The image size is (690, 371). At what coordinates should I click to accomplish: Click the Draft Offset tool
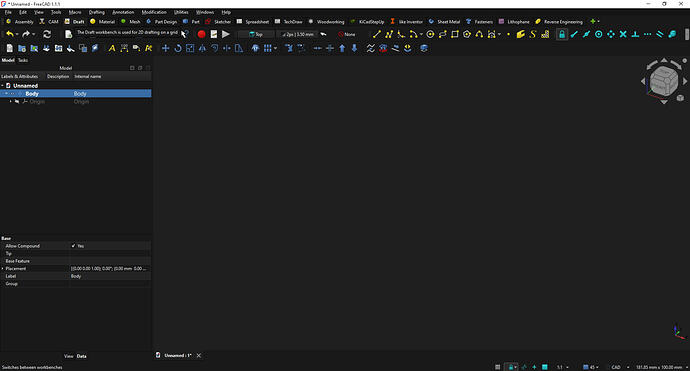(214, 48)
